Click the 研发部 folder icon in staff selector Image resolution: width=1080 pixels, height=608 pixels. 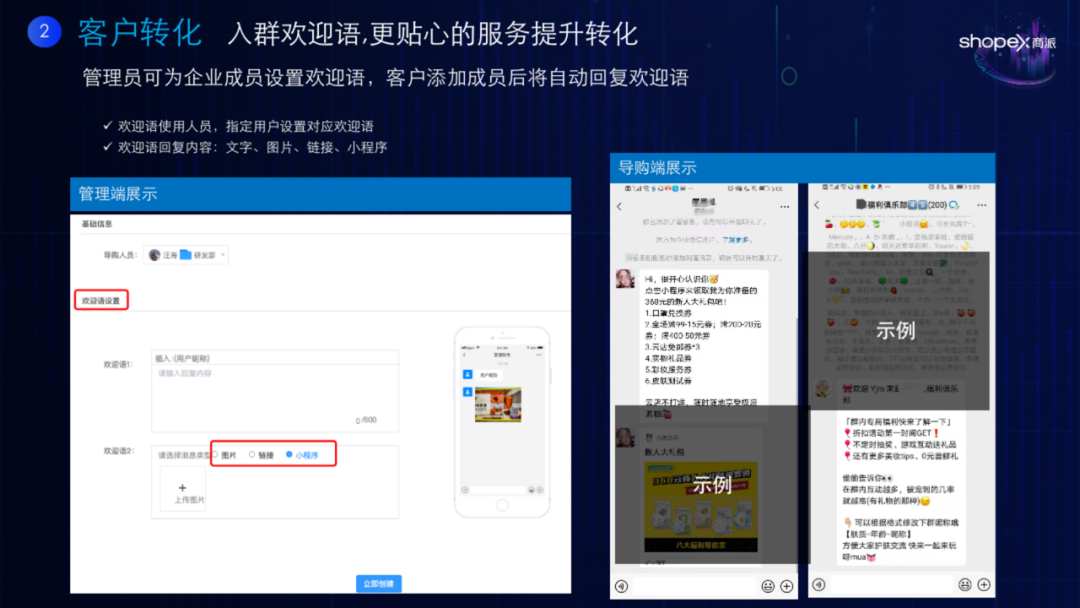click(185, 255)
